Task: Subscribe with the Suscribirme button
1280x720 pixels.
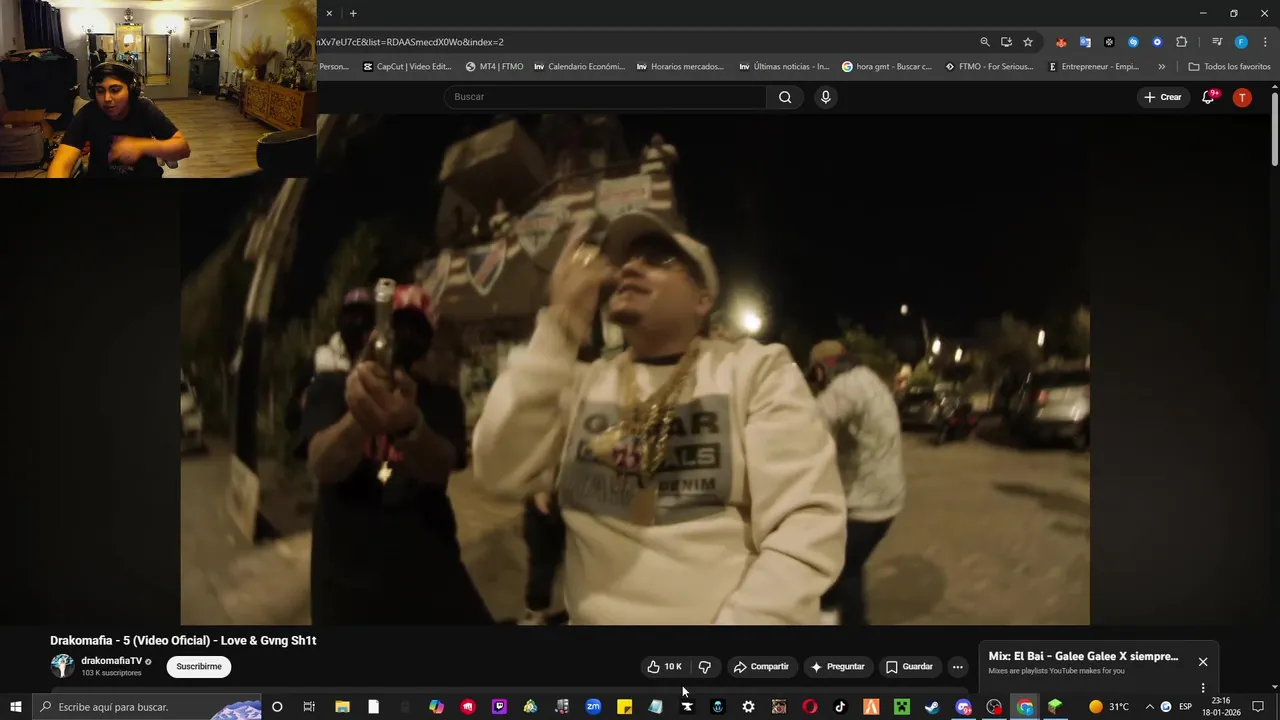Action: [199, 667]
